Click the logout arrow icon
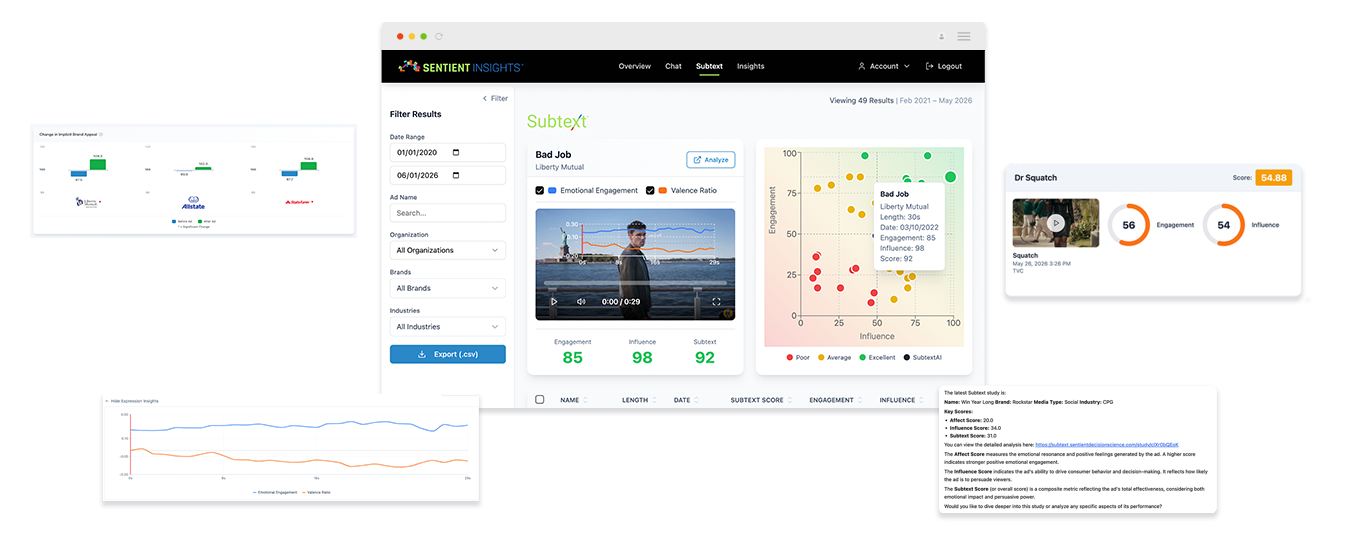 (930, 66)
